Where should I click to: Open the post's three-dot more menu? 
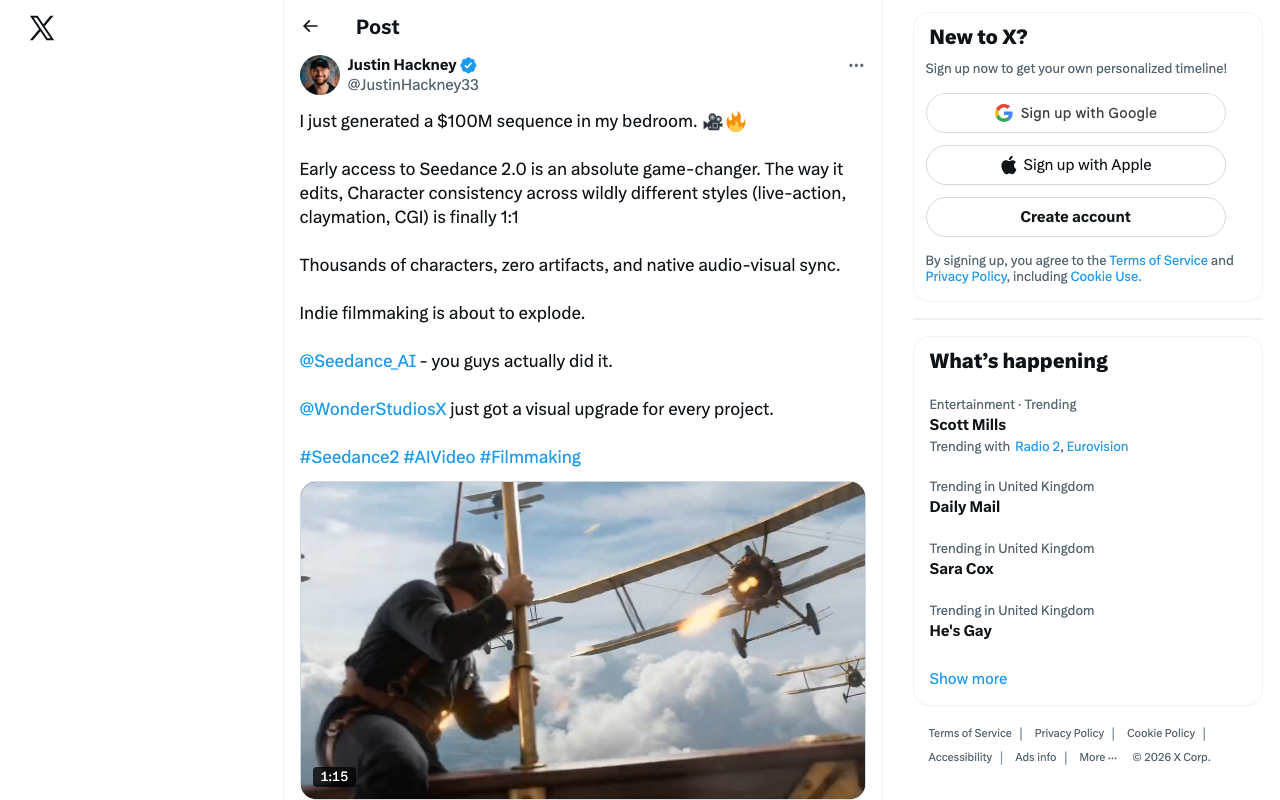(x=856, y=65)
